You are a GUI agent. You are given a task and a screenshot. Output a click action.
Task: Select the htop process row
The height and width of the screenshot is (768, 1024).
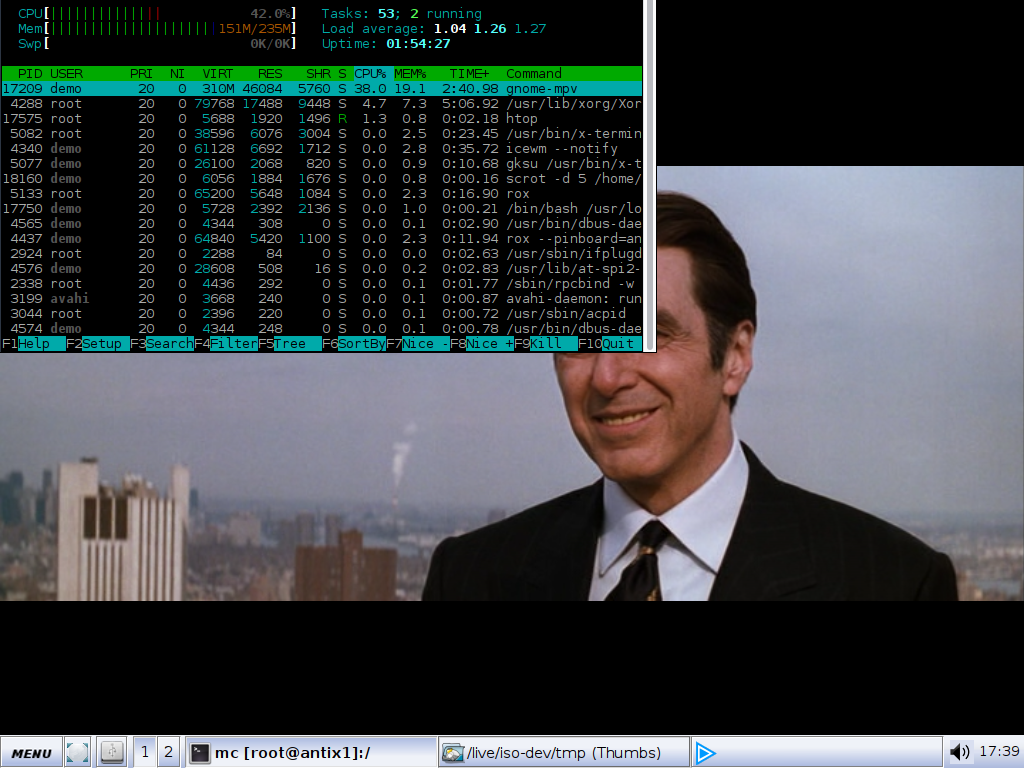click(x=322, y=119)
